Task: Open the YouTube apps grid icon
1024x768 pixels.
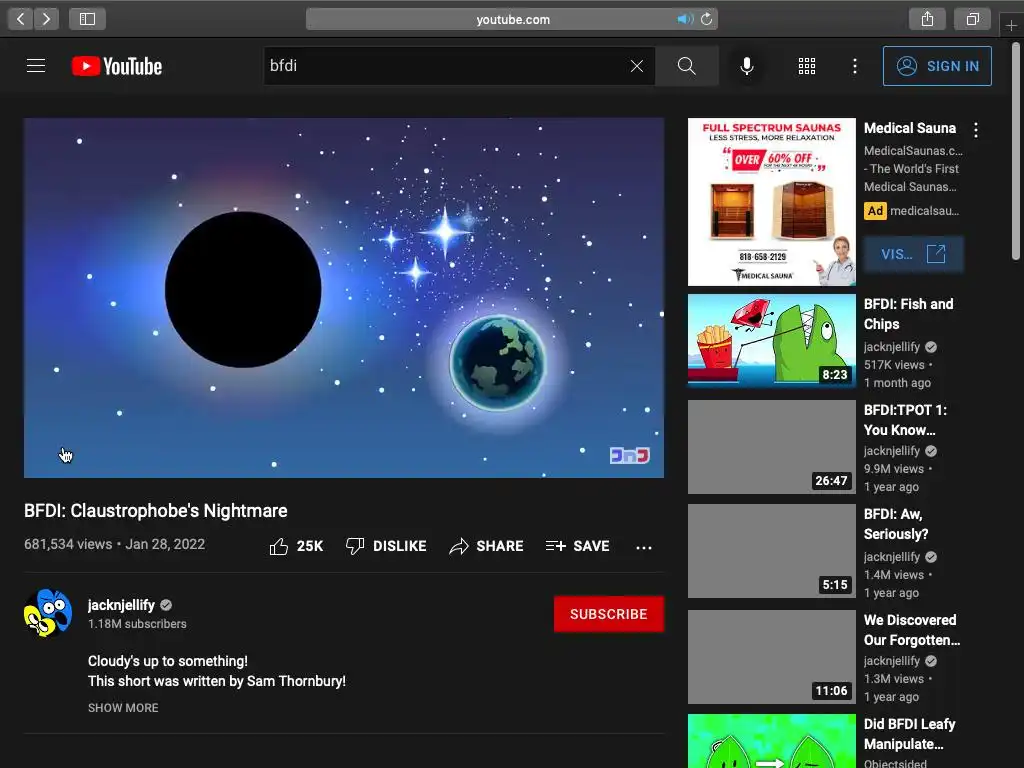Action: [x=807, y=66]
